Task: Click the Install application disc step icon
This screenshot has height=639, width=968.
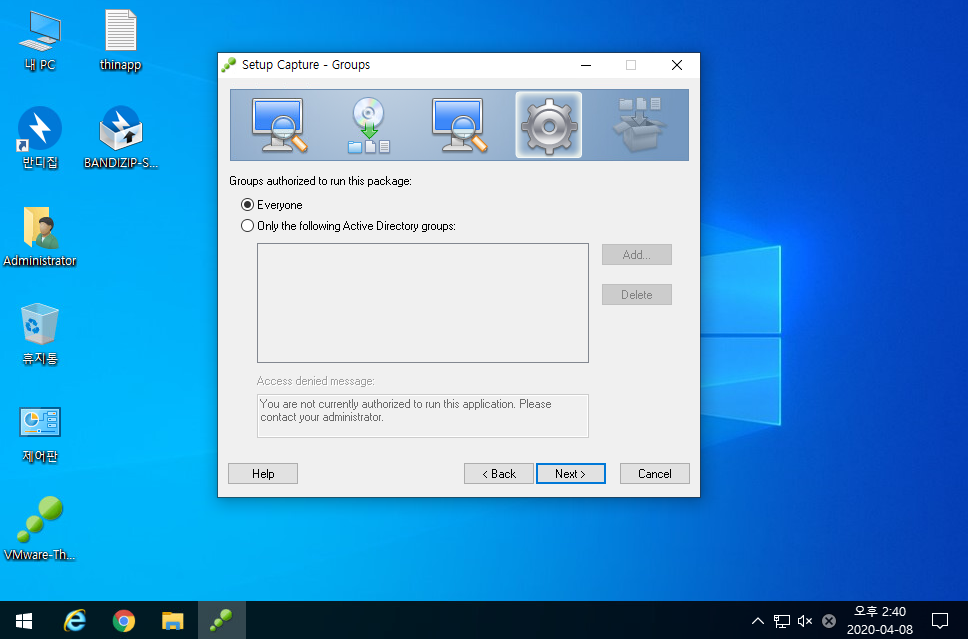Action: (369, 125)
